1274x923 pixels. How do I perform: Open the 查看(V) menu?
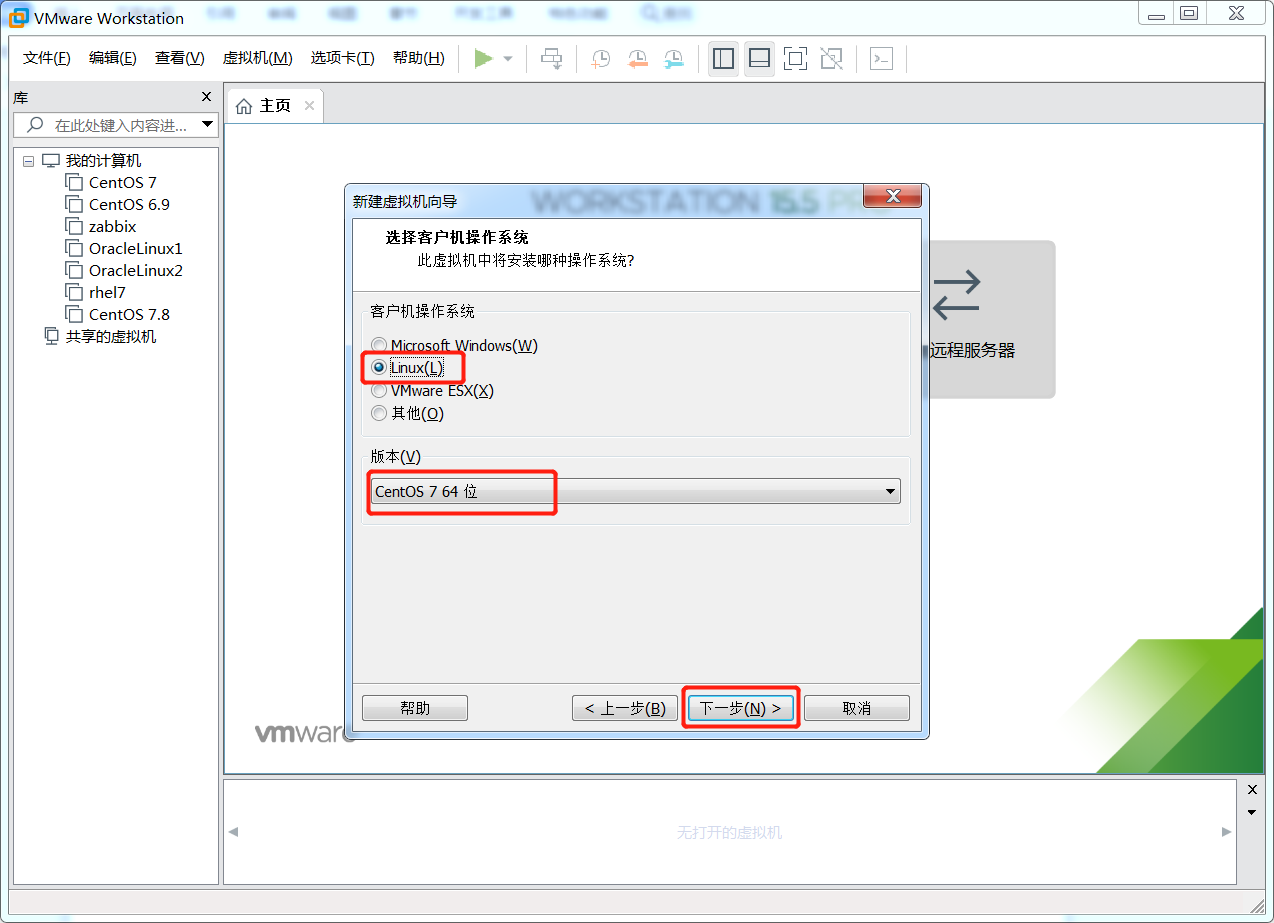click(x=180, y=58)
